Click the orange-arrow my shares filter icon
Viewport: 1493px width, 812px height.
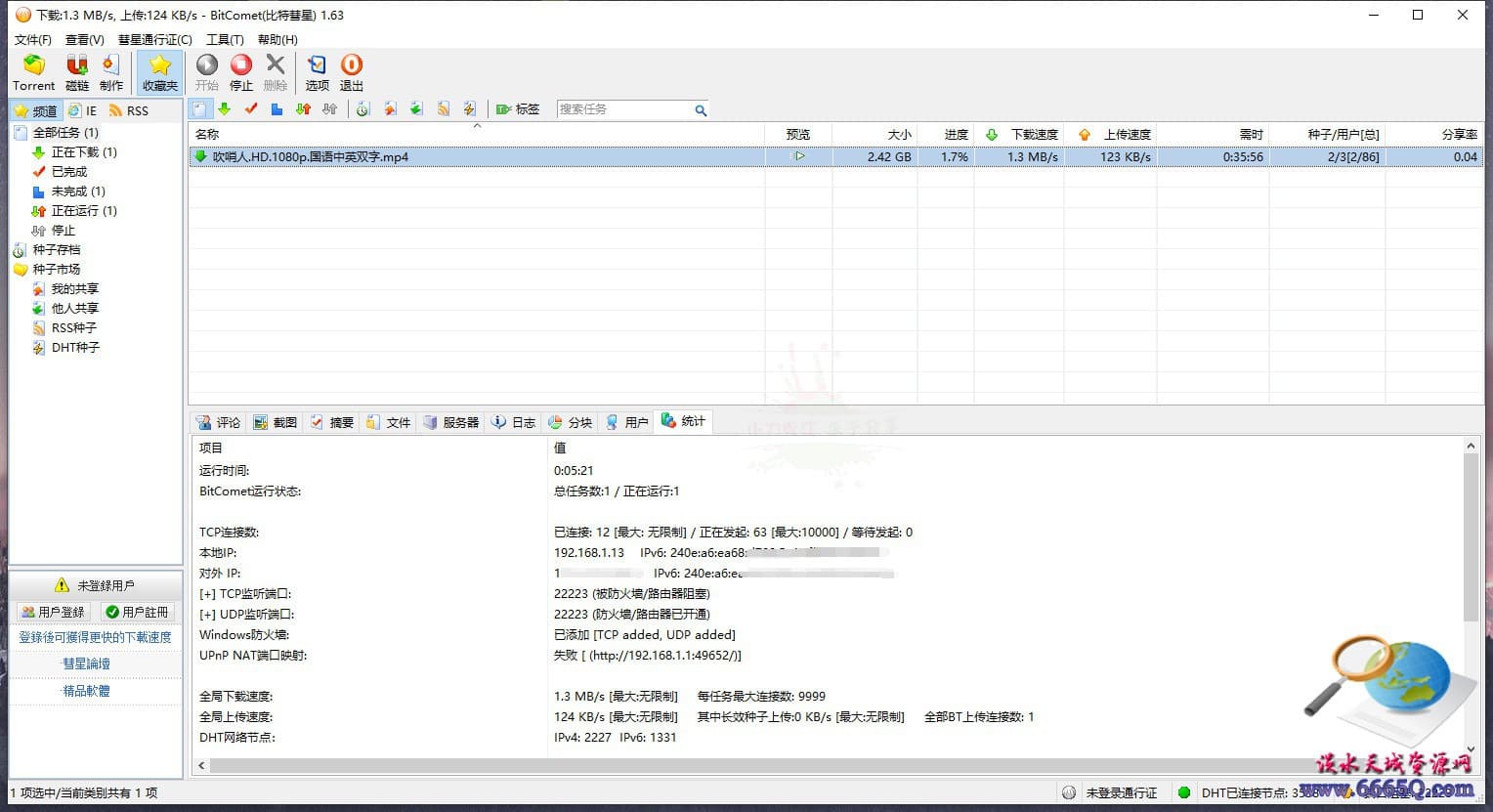click(390, 109)
